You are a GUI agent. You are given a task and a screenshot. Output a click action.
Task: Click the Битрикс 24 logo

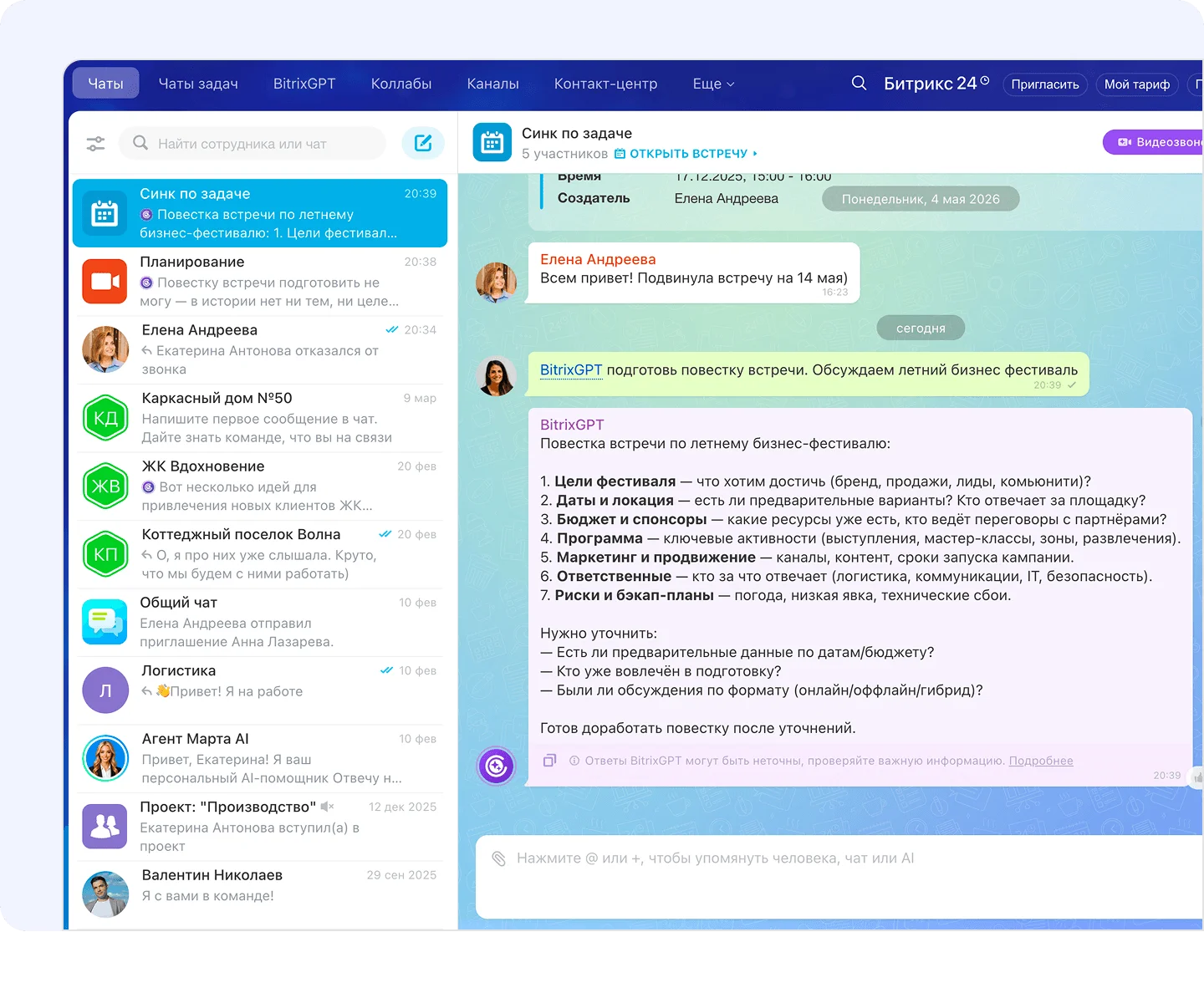(x=936, y=84)
